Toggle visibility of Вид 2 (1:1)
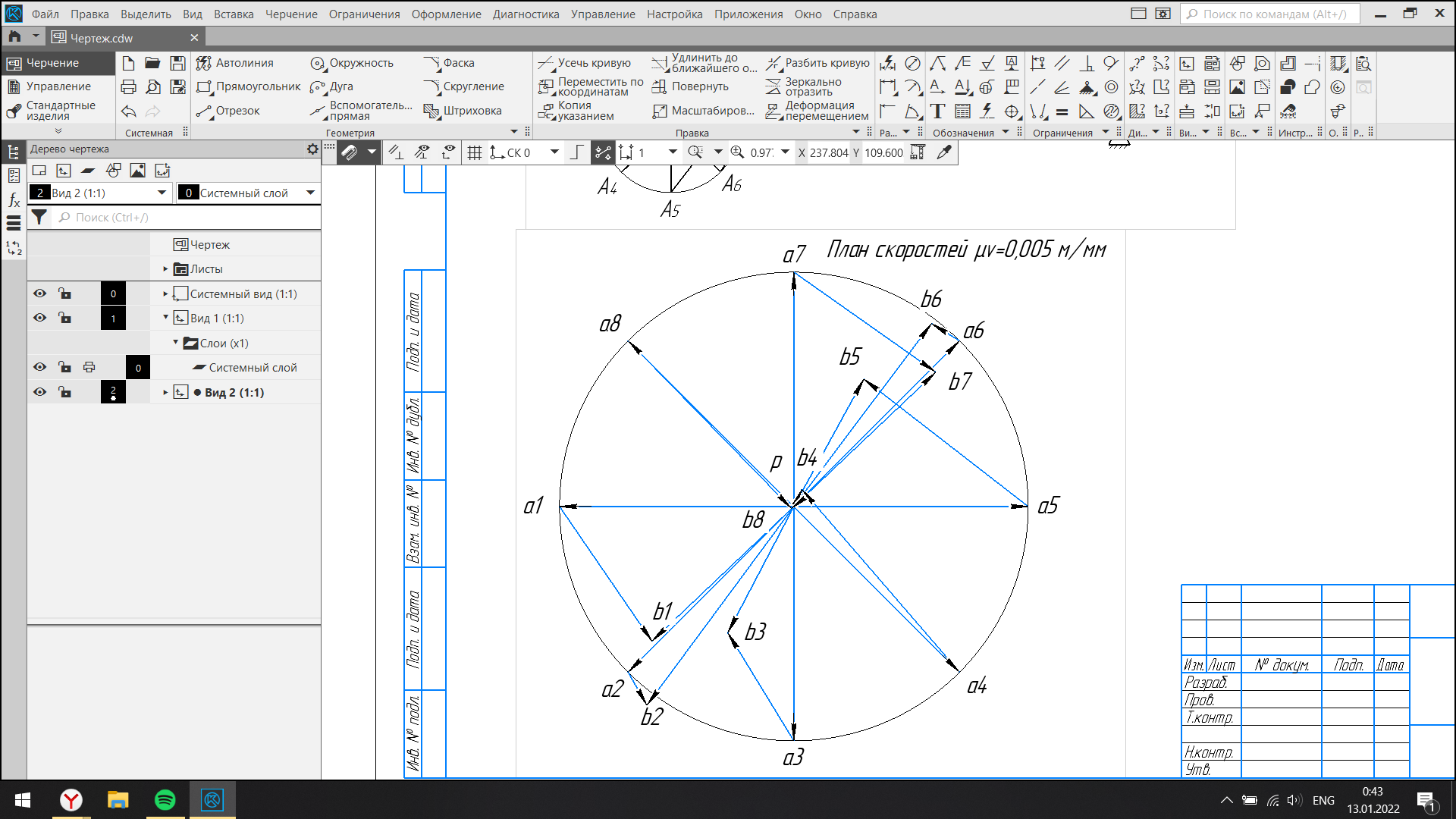1456x819 pixels. coord(39,392)
